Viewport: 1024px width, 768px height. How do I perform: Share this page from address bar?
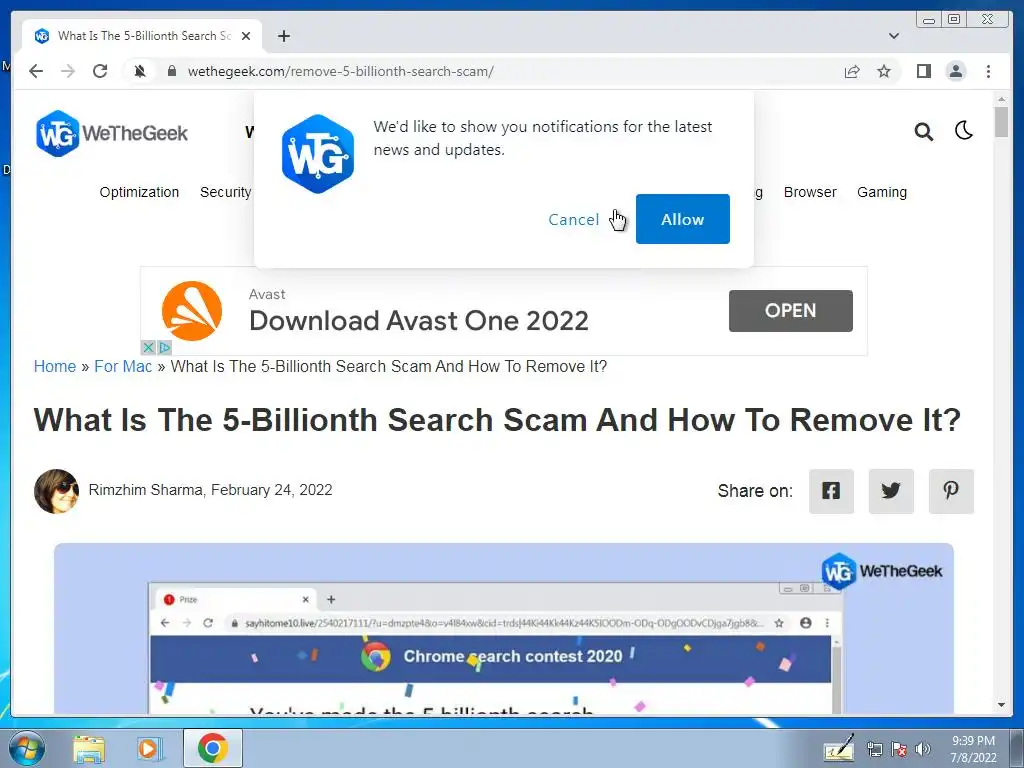tap(852, 71)
